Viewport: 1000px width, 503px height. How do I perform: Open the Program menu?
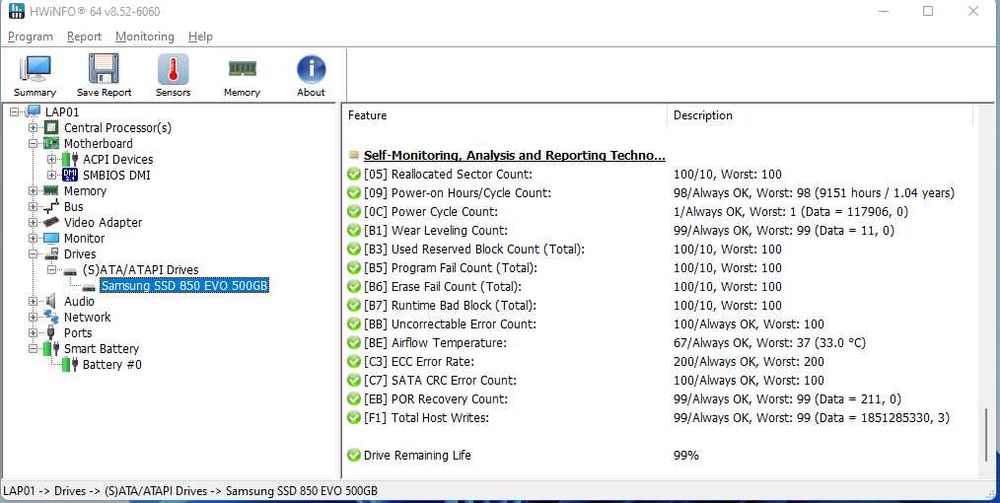pyautogui.click(x=30, y=37)
